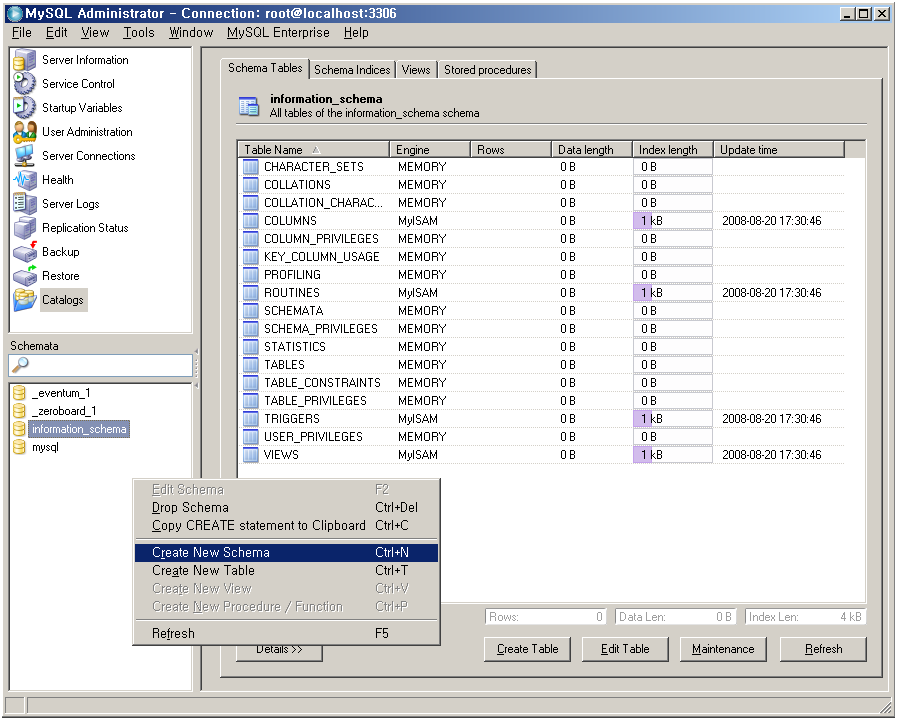This screenshot has width=897, height=720.
Task: Sort by the Engine column header
Action: 430,150
